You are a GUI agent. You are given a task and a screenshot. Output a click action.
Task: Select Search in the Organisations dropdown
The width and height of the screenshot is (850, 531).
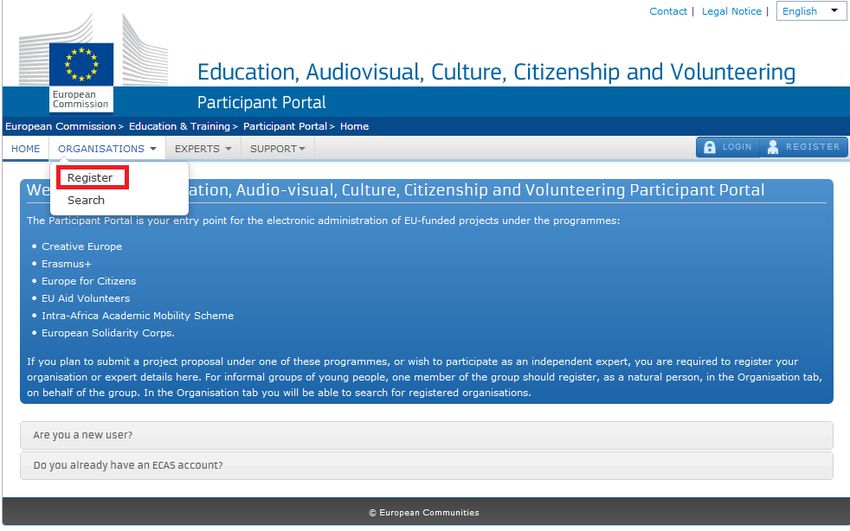86,200
